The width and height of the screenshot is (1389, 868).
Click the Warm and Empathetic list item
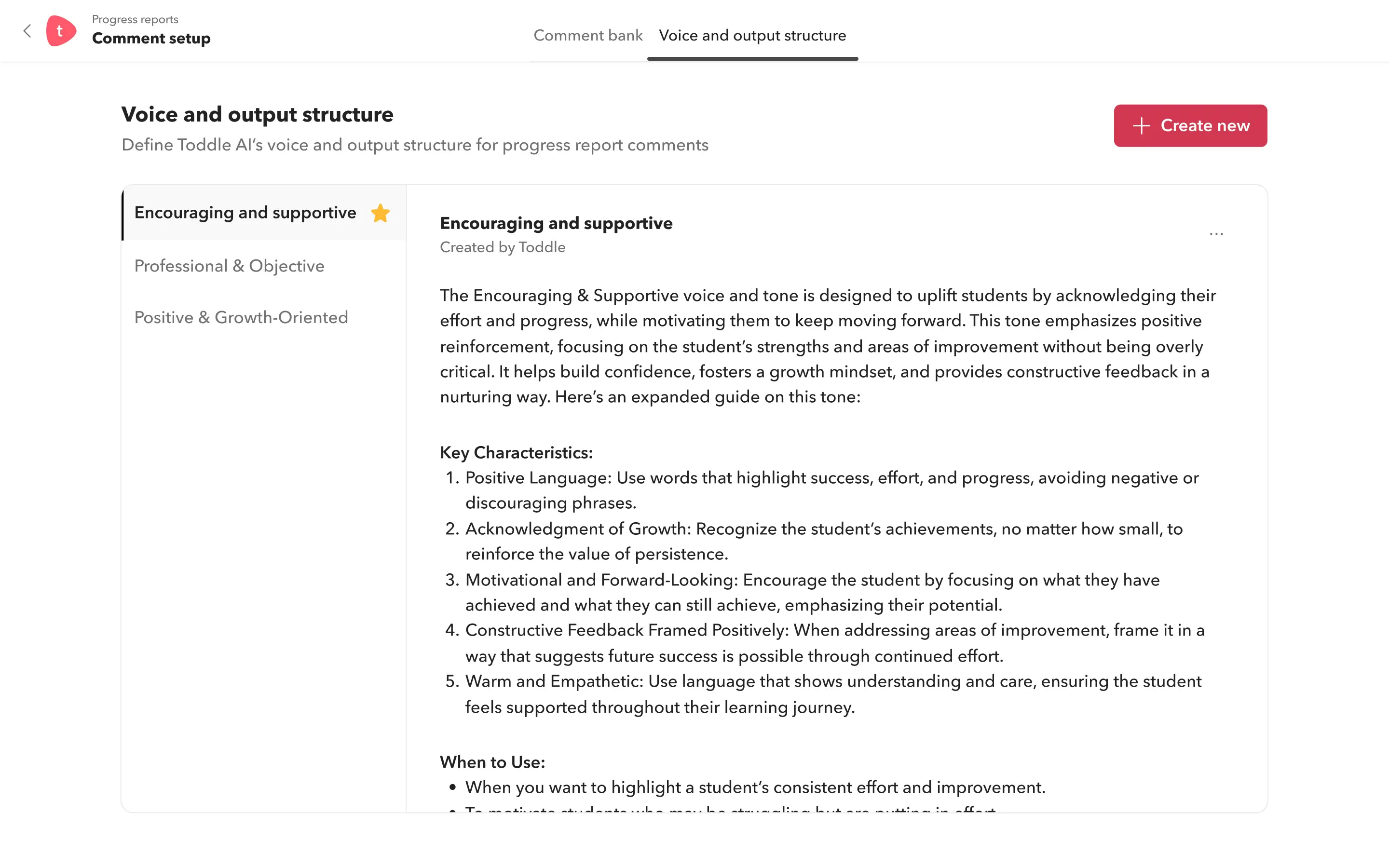tap(832, 693)
